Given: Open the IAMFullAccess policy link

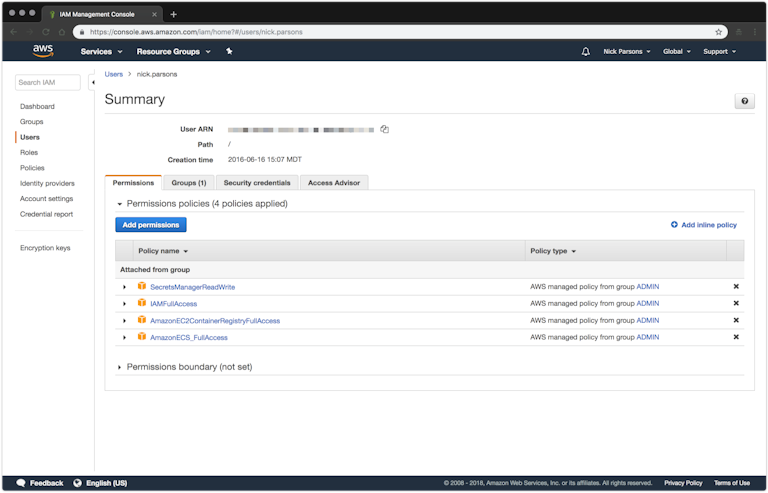Looking at the screenshot, I should coord(173,304).
